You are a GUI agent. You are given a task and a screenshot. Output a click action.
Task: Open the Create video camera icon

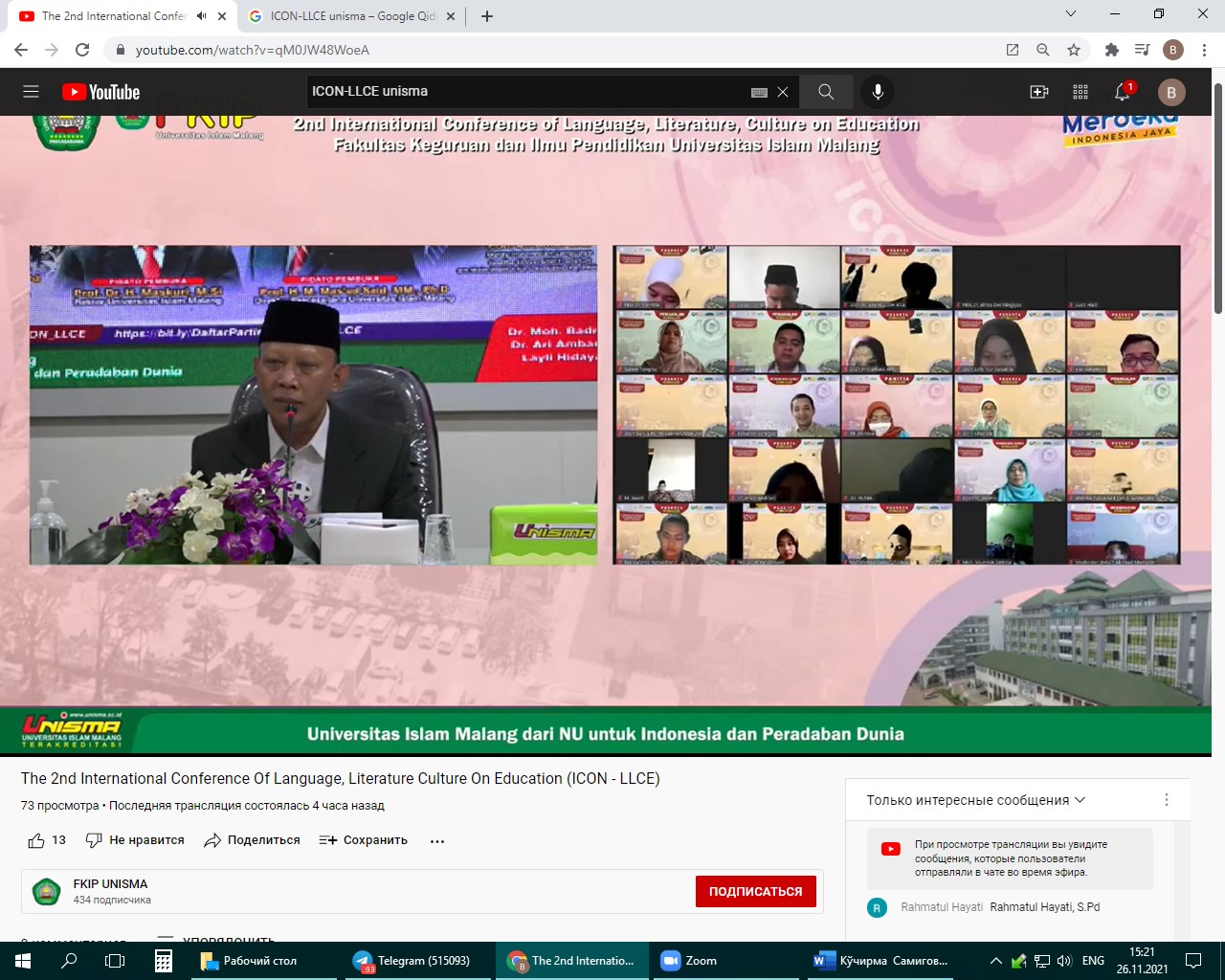(x=1038, y=92)
